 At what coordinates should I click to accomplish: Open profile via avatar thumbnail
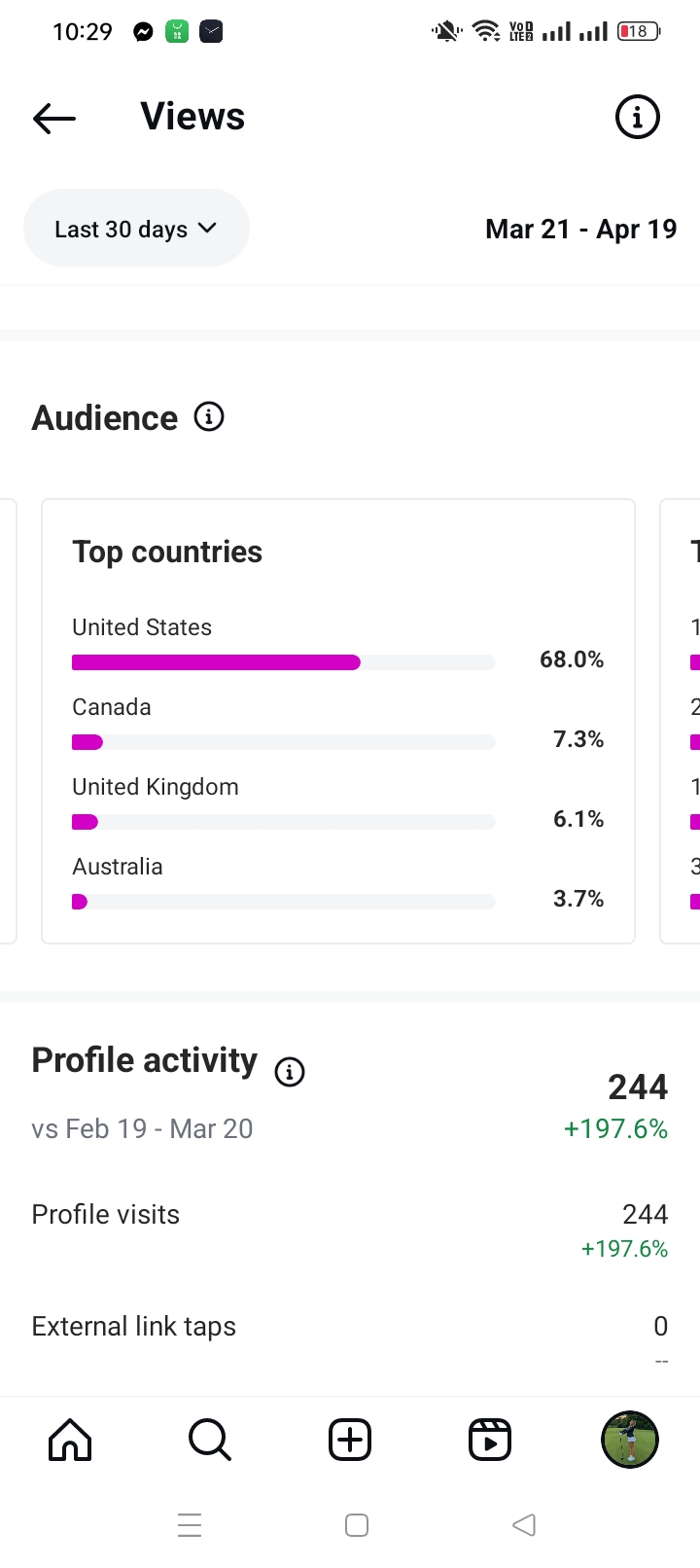coord(630,1440)
